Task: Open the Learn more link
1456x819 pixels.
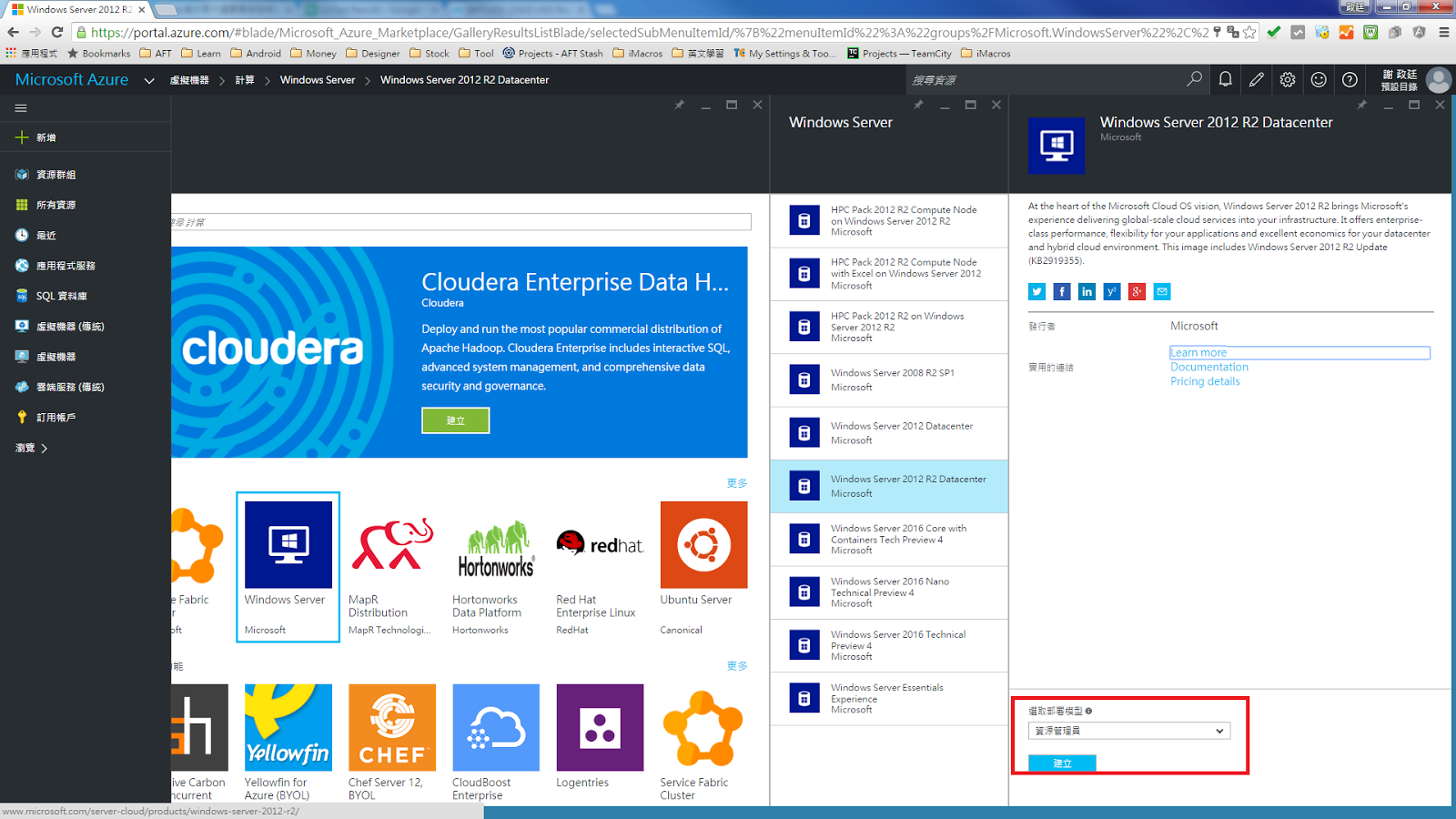Action: 1198,353
